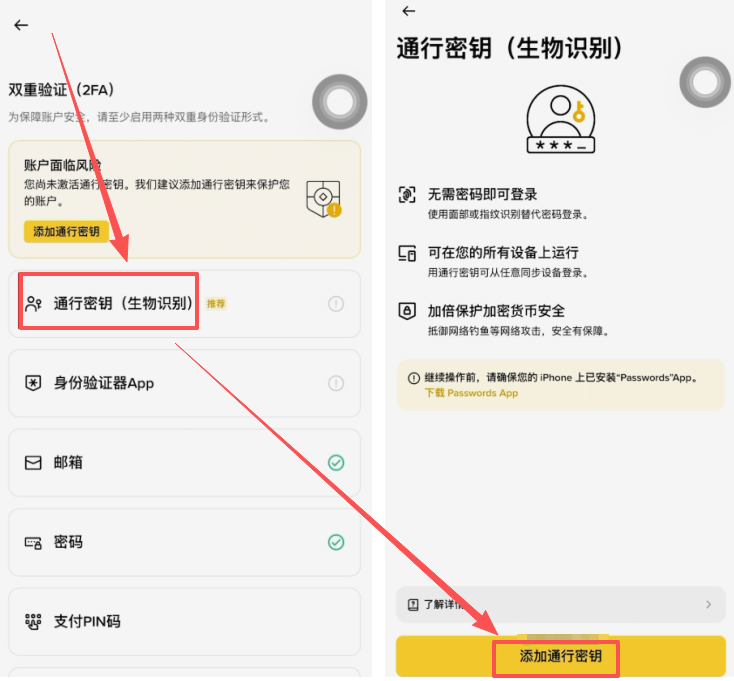The height and width of the screenshot is (681, 734).
Task: Tap info icon in Passwords App notice
Action: pos(413,378)
